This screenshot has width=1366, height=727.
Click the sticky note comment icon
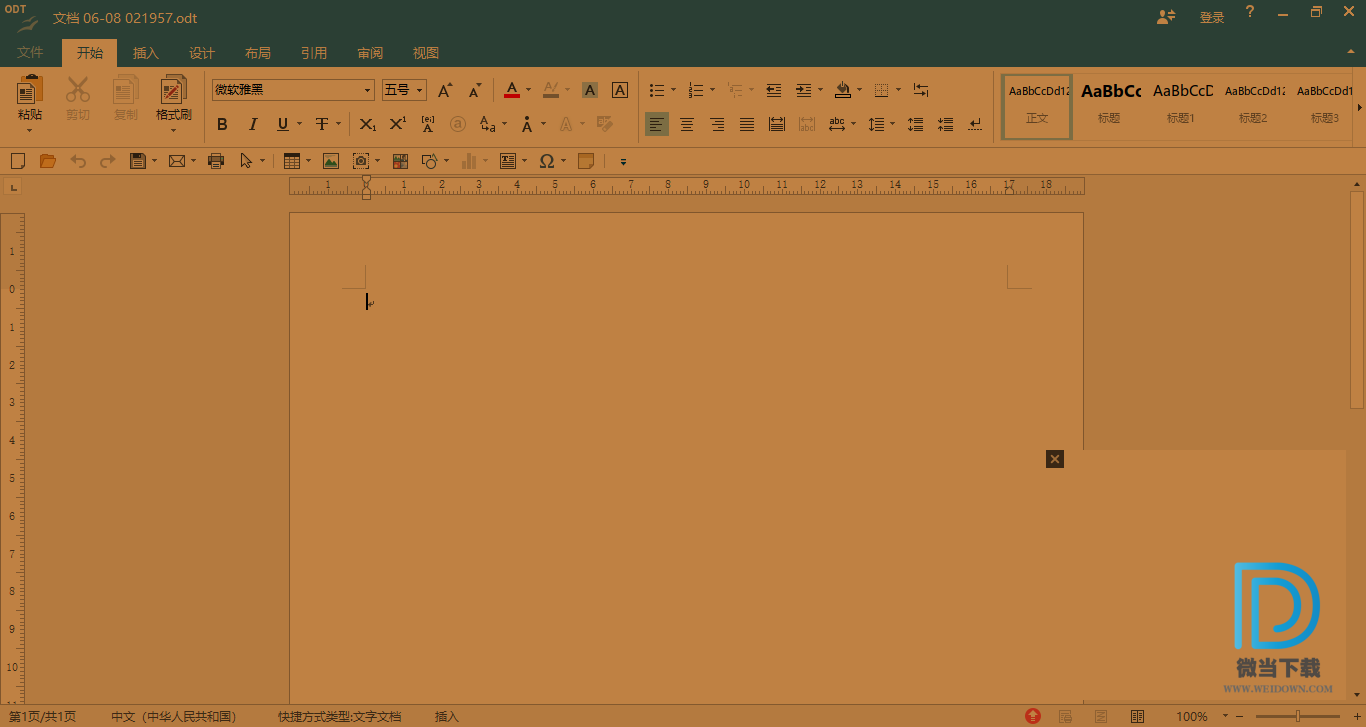(586, 160)
